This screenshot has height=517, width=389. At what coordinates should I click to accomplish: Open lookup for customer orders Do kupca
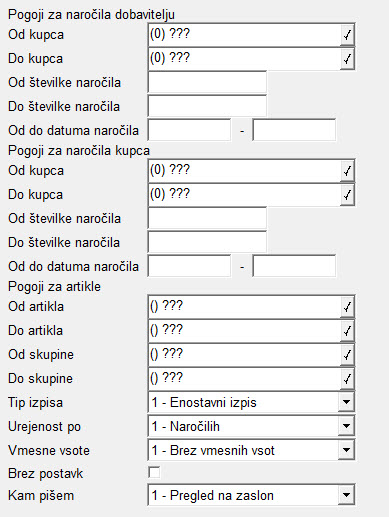[347, 195]
